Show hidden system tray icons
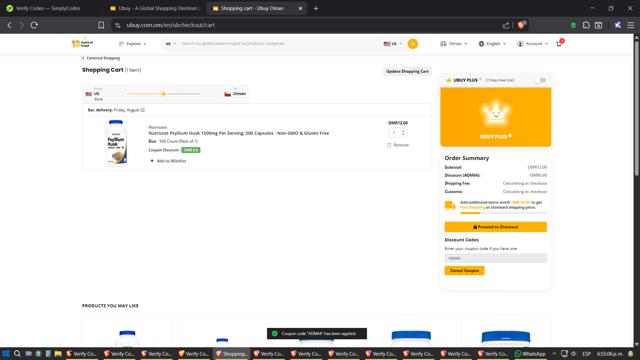The image size is (640, 360). tap(554, 353)
